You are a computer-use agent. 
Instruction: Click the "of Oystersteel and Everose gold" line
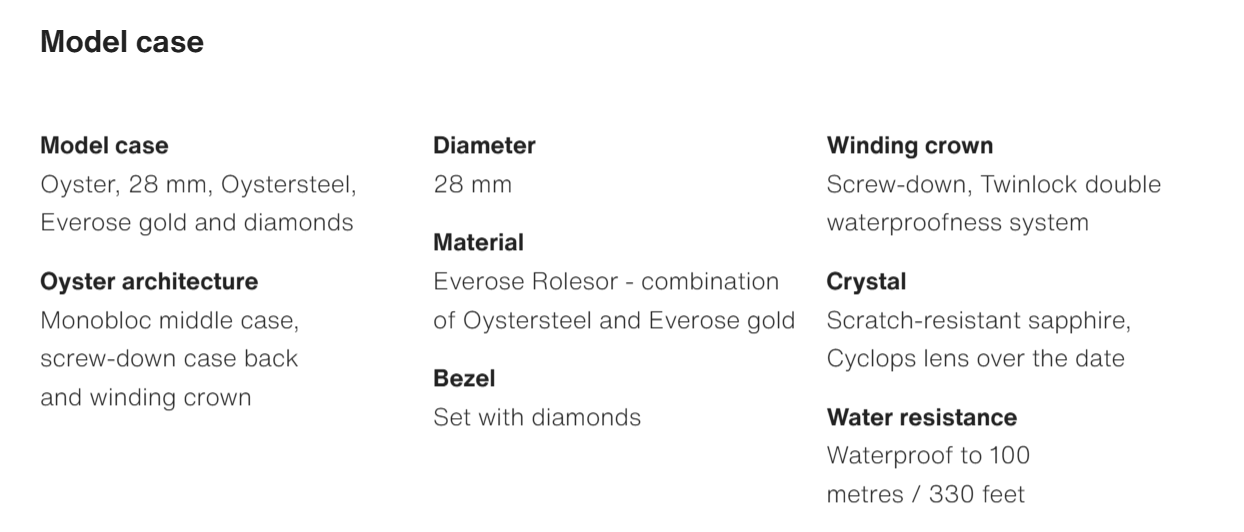pyautogui.click(x=614, y=321)
